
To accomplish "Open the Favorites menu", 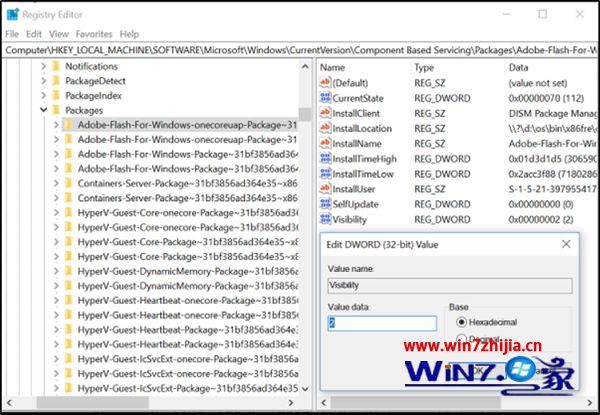I will tap(94, 34).
